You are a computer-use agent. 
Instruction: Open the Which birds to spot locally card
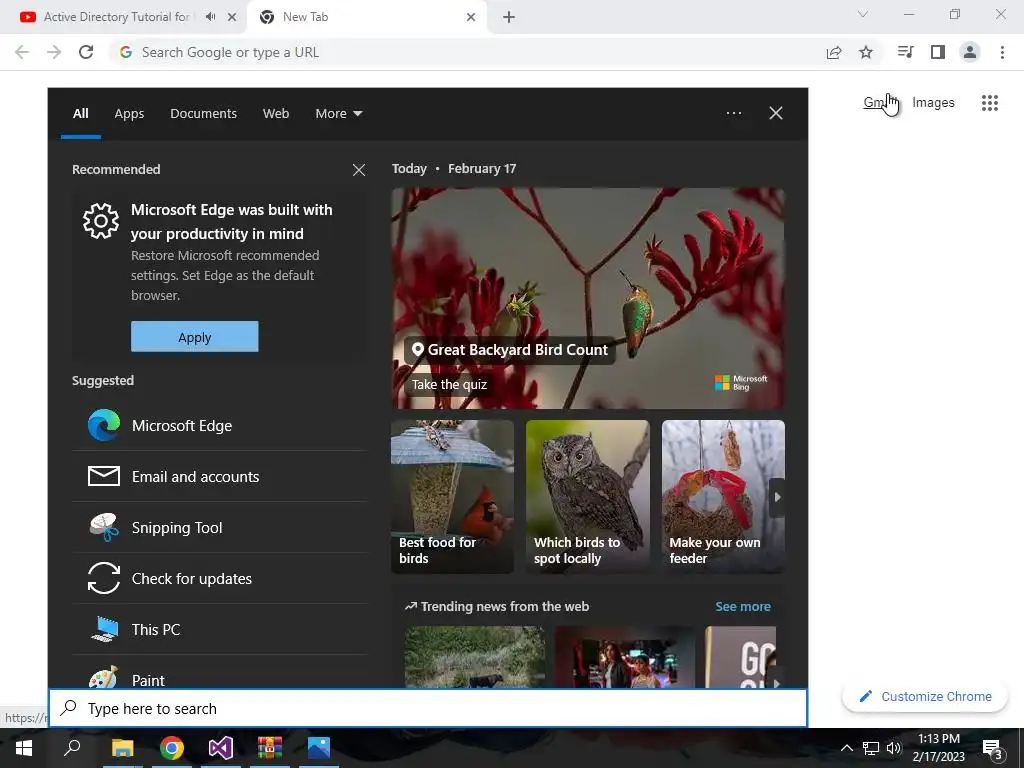pyautogui.click(x=588, y=496)
